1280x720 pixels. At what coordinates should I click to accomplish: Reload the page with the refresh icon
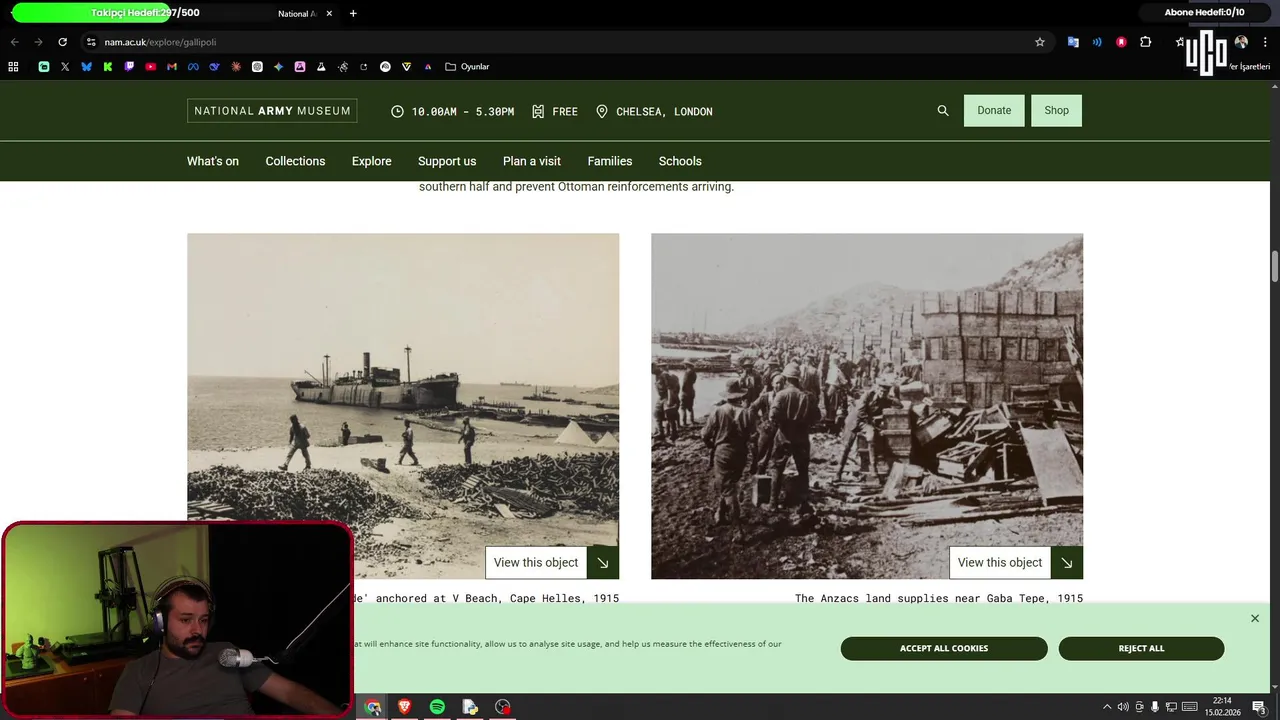coord(62,42)
